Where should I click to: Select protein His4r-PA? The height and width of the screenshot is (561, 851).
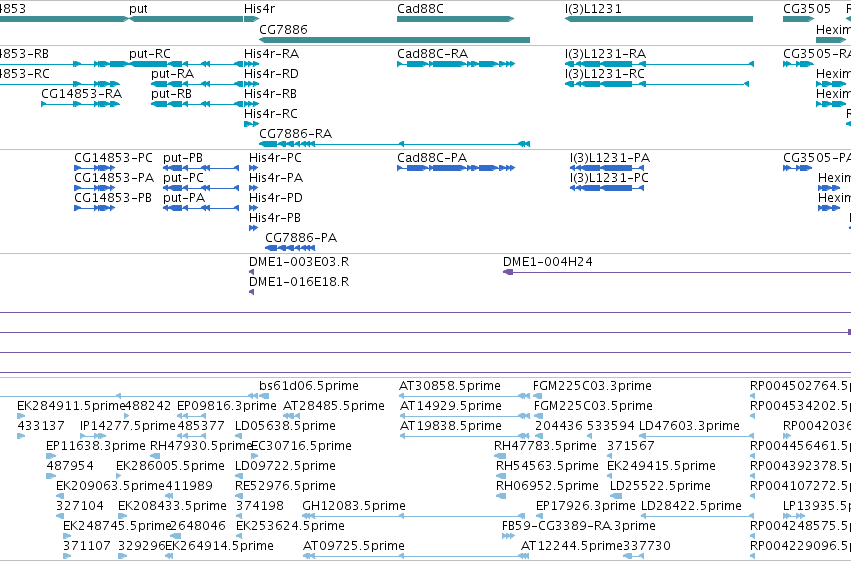[253, 188]
